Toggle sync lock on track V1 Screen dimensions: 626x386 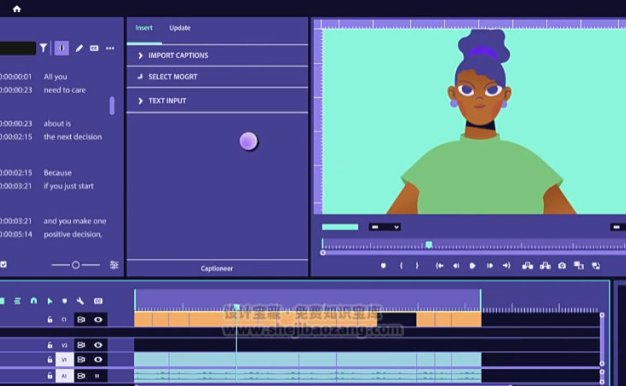(x=81, y=360)
